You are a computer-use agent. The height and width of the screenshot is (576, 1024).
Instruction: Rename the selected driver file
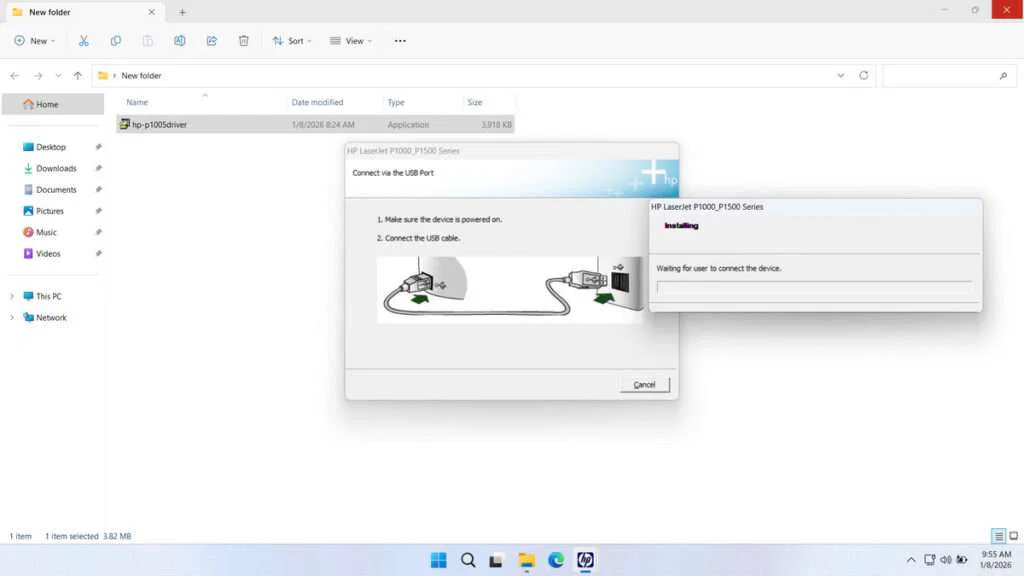point(179,41)
